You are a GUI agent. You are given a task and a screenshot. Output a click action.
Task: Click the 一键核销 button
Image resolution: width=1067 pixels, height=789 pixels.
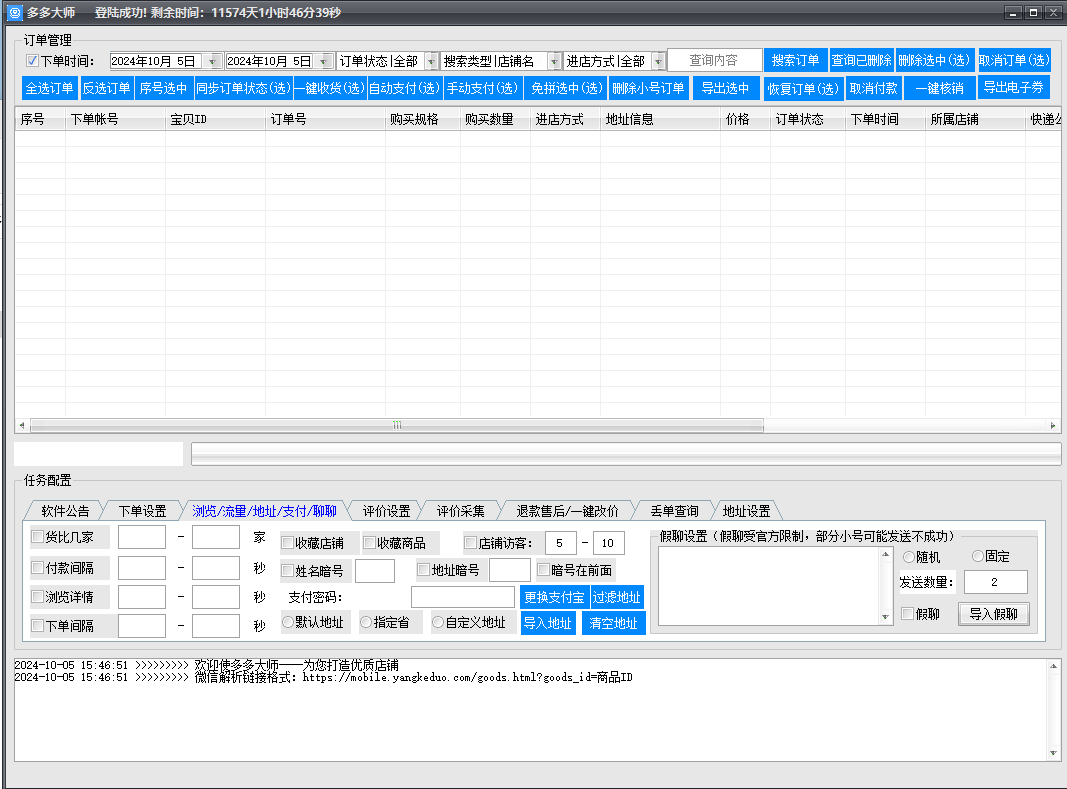(939, 88)
